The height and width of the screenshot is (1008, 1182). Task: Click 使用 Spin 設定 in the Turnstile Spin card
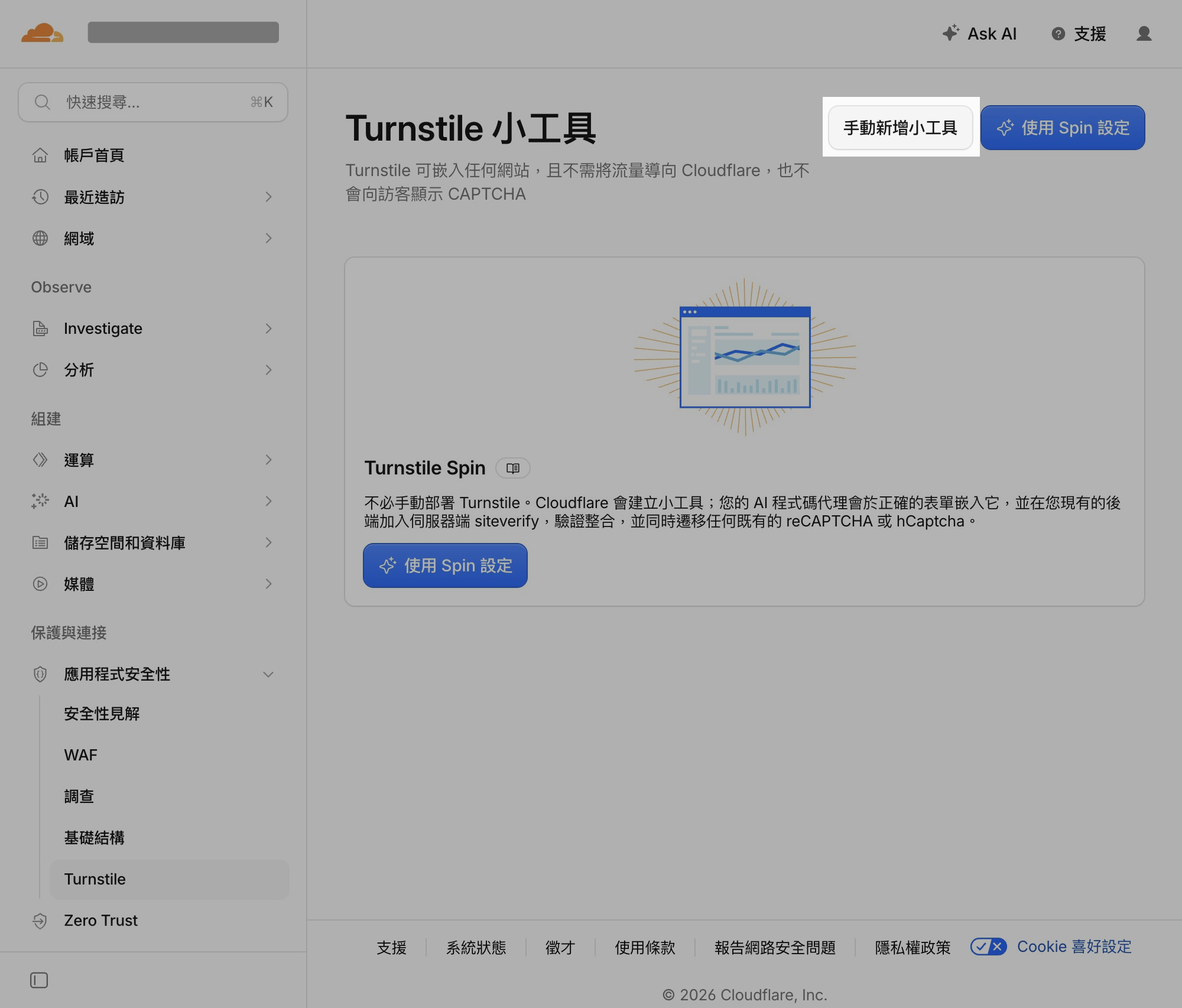[445, 565]
